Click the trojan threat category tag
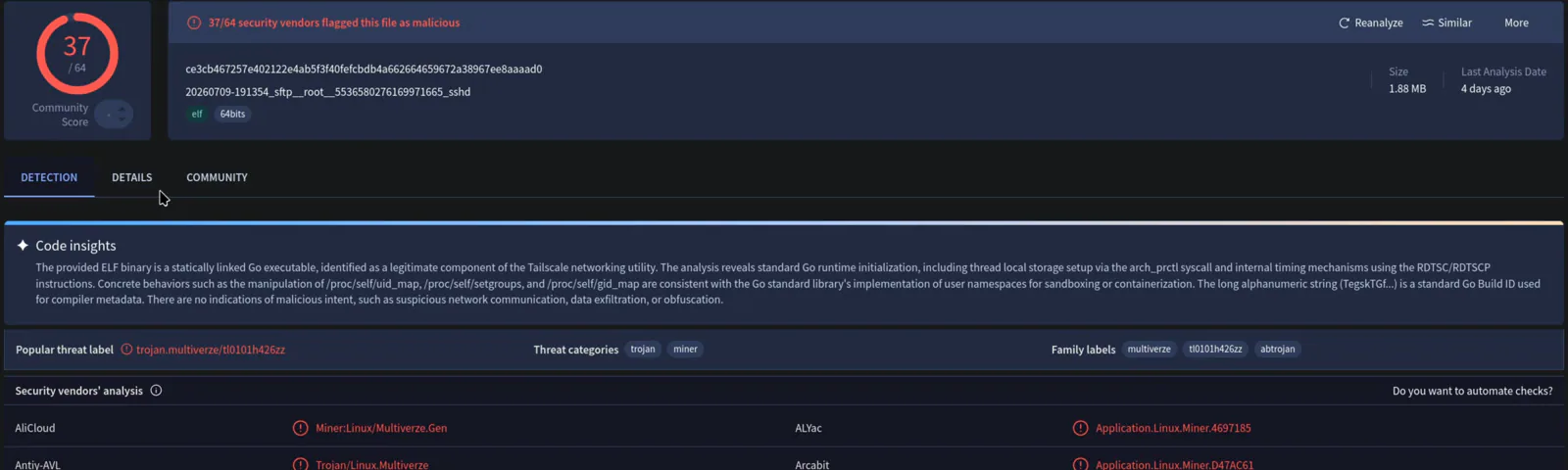This screenshot has height=470, width=1568. pos(643,350)
